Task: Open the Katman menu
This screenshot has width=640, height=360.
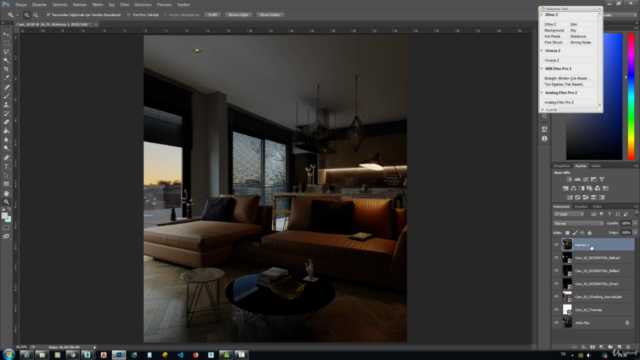Action: 80,4
